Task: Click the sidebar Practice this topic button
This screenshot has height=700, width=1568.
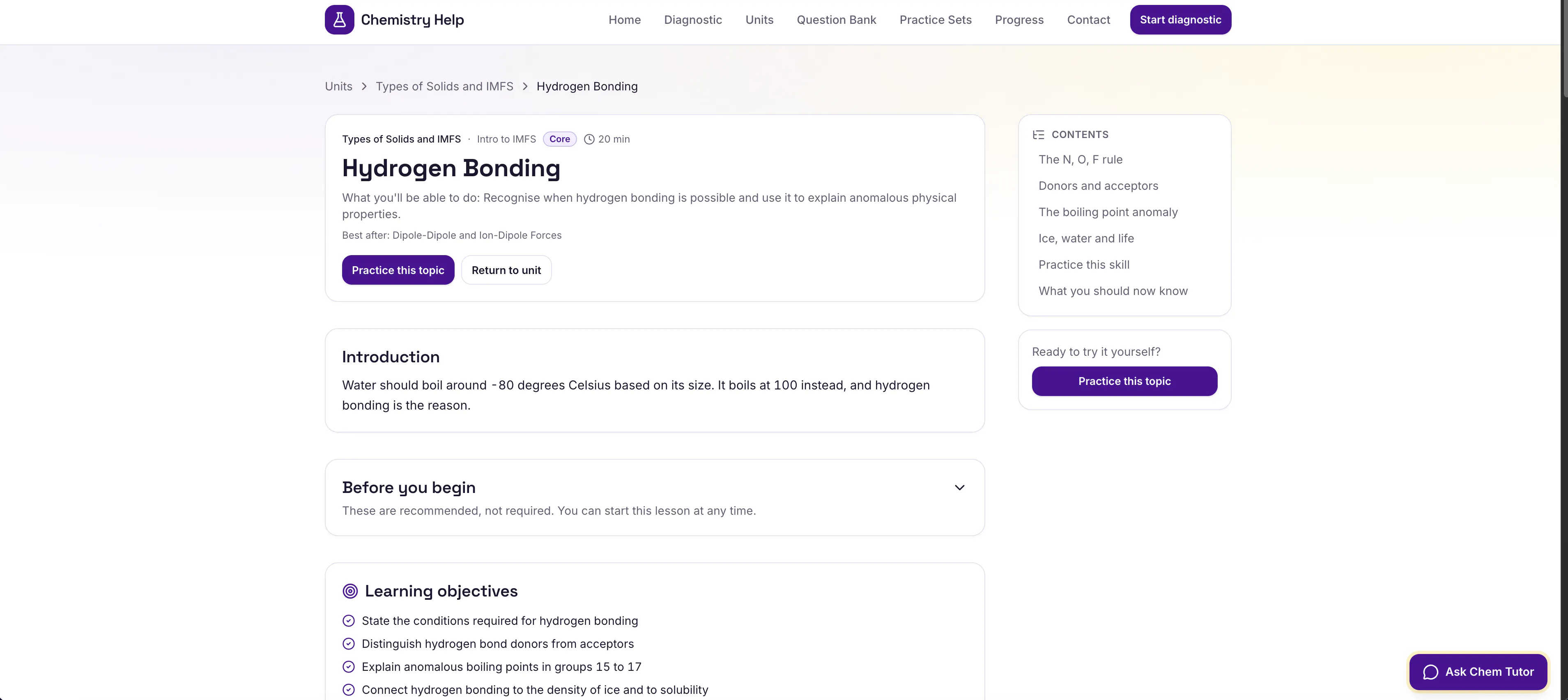Action: tap(1124, 381)
